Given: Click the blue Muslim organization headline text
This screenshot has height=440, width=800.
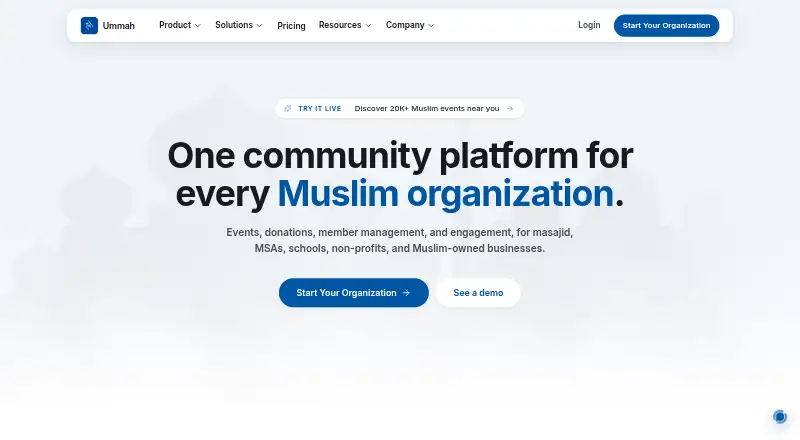Looking at the screenshot, I should (x=445, y=193).
